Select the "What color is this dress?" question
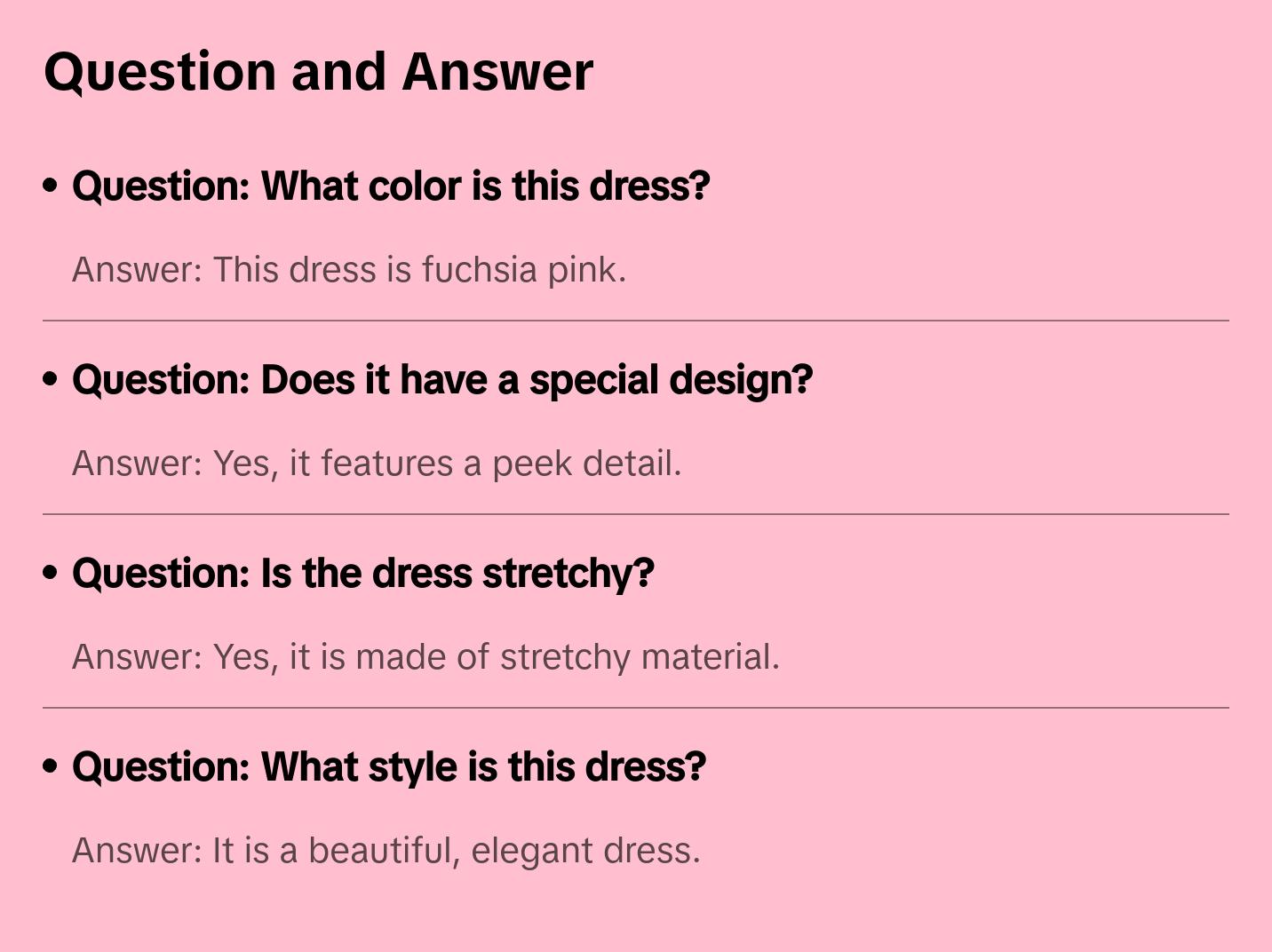This screenshot has width=1272, height=952. (391, 186)
